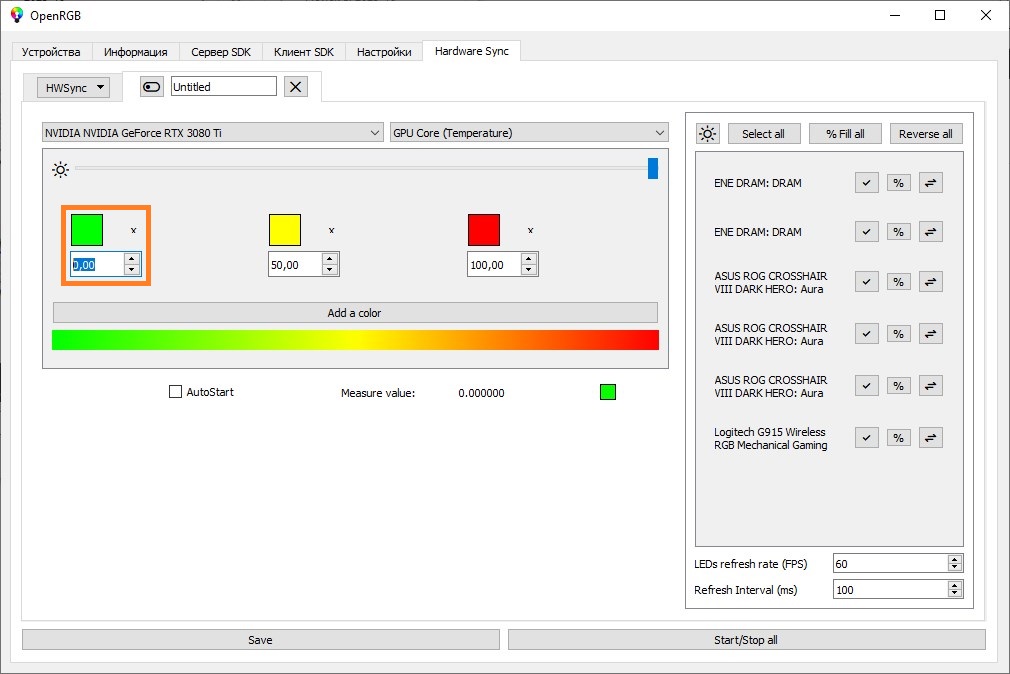Click the brightness sun icon above device list
The width and height of the screenshot is (1010, 674).
coord(707,134)
